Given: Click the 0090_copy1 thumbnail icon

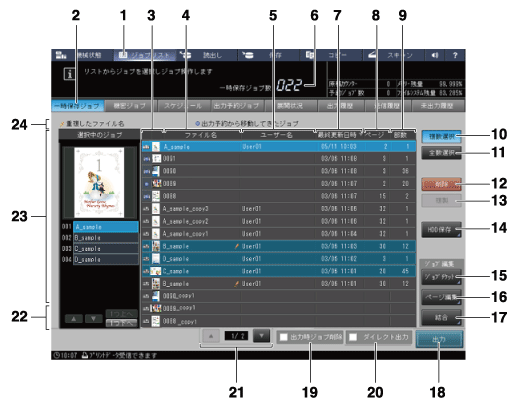Looking at the screenshot, I should coord(156,296).
